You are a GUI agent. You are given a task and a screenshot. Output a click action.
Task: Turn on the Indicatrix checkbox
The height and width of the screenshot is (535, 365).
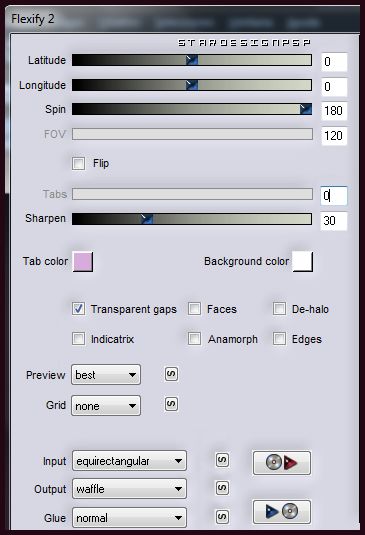tap(78, 339)
